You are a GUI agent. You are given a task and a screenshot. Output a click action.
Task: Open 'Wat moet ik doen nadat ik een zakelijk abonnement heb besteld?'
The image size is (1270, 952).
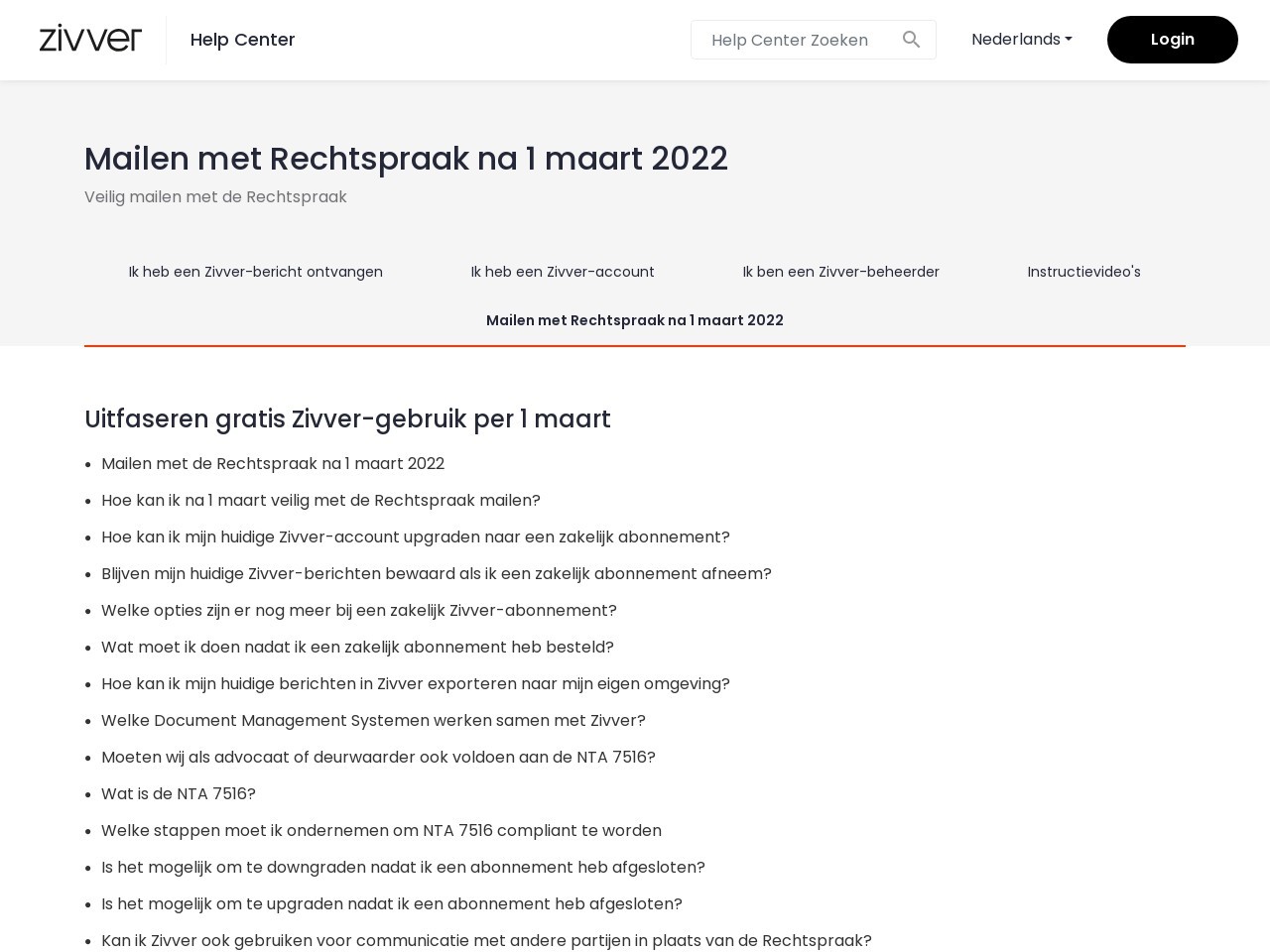(357, 647)
